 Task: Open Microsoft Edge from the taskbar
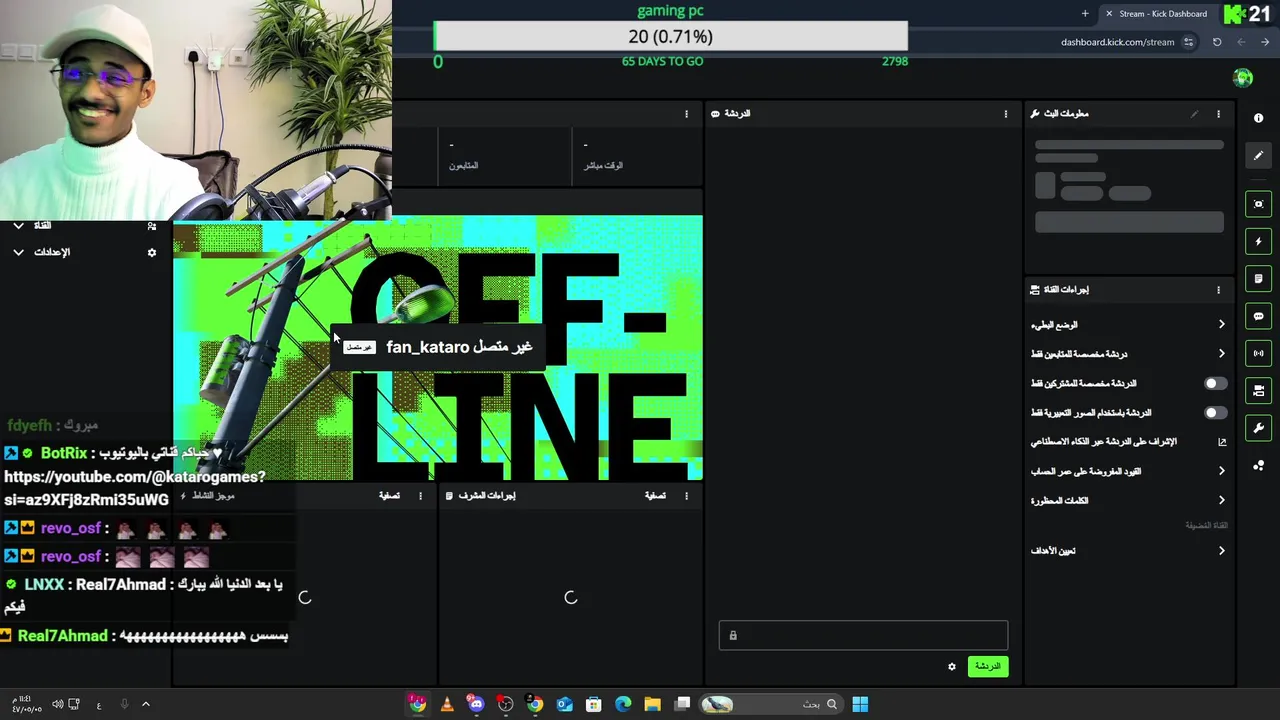(x=623, y=704)
